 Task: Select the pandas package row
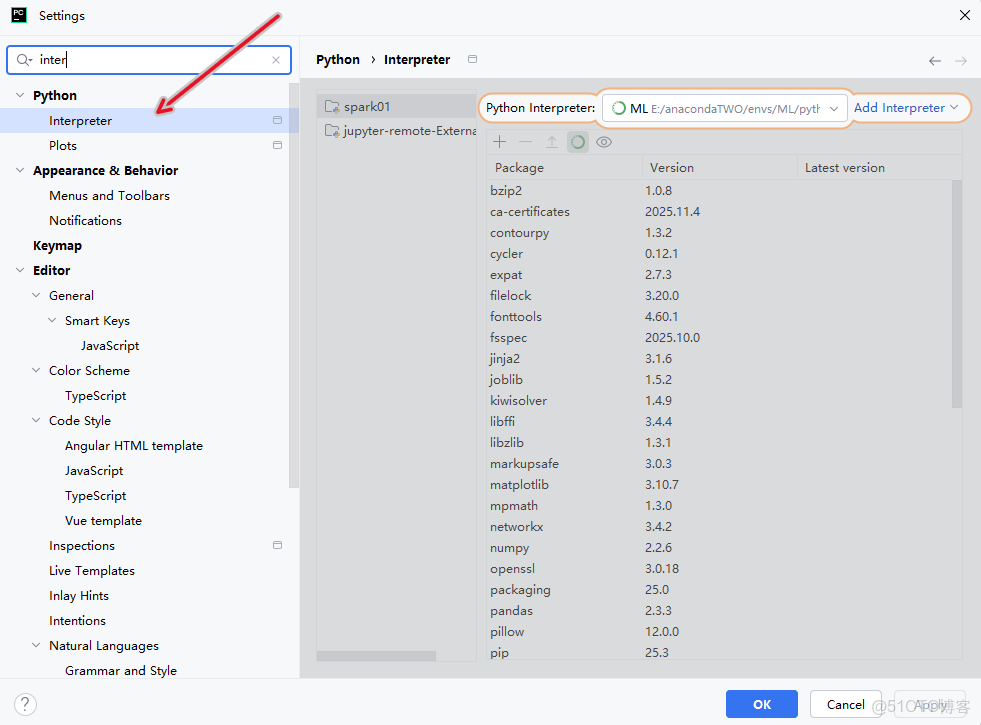click(x=719, y=611)
